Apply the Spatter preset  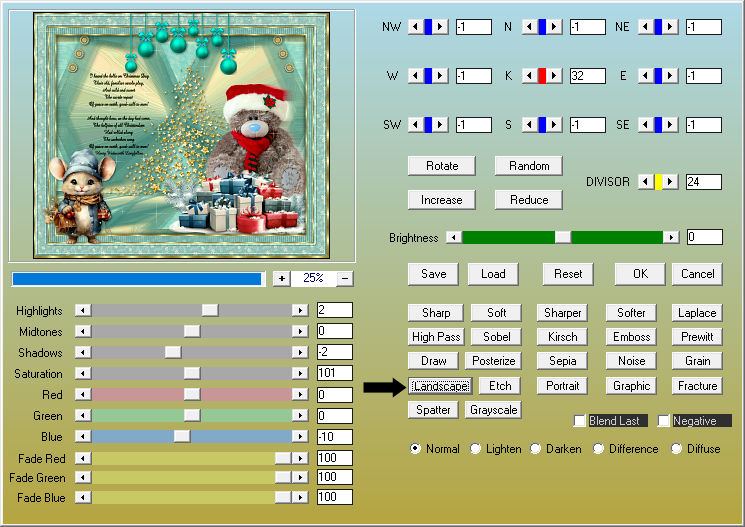433,410
